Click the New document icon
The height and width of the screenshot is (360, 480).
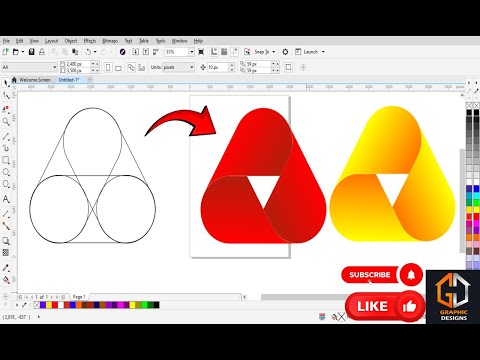point(5,52)
